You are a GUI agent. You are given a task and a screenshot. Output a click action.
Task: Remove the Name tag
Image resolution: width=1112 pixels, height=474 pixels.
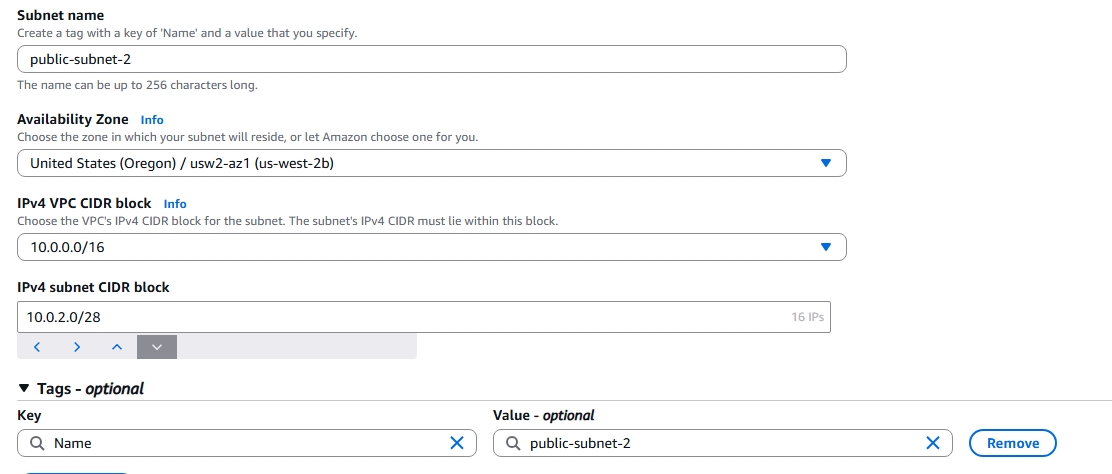point(1013,443)
